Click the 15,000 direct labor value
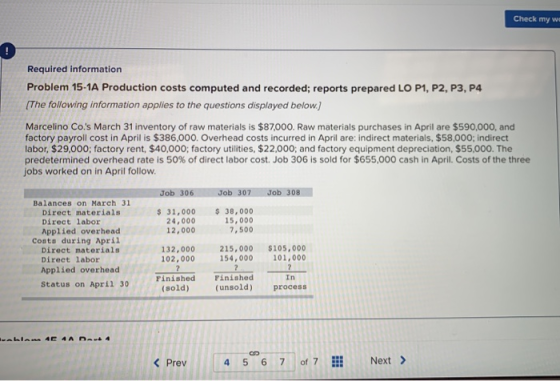The width and height of the screenshot is (560, 381). (239, 221)
